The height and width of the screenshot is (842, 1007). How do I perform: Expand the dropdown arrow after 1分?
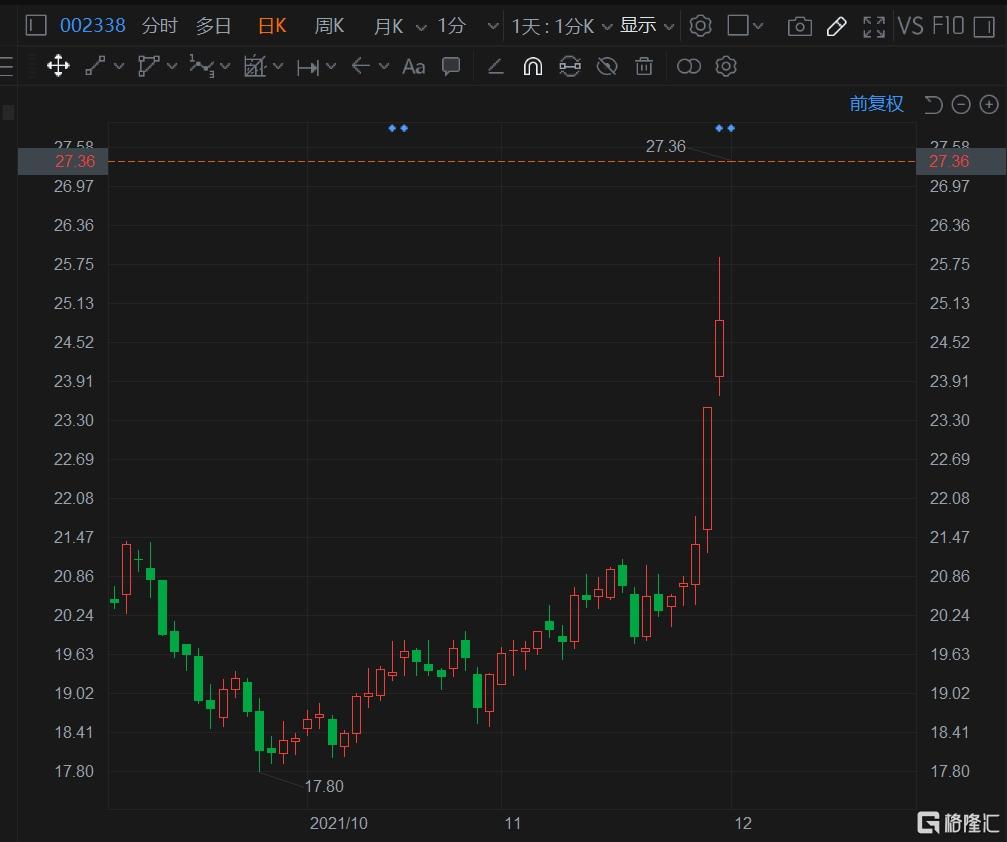click(493, 26)
